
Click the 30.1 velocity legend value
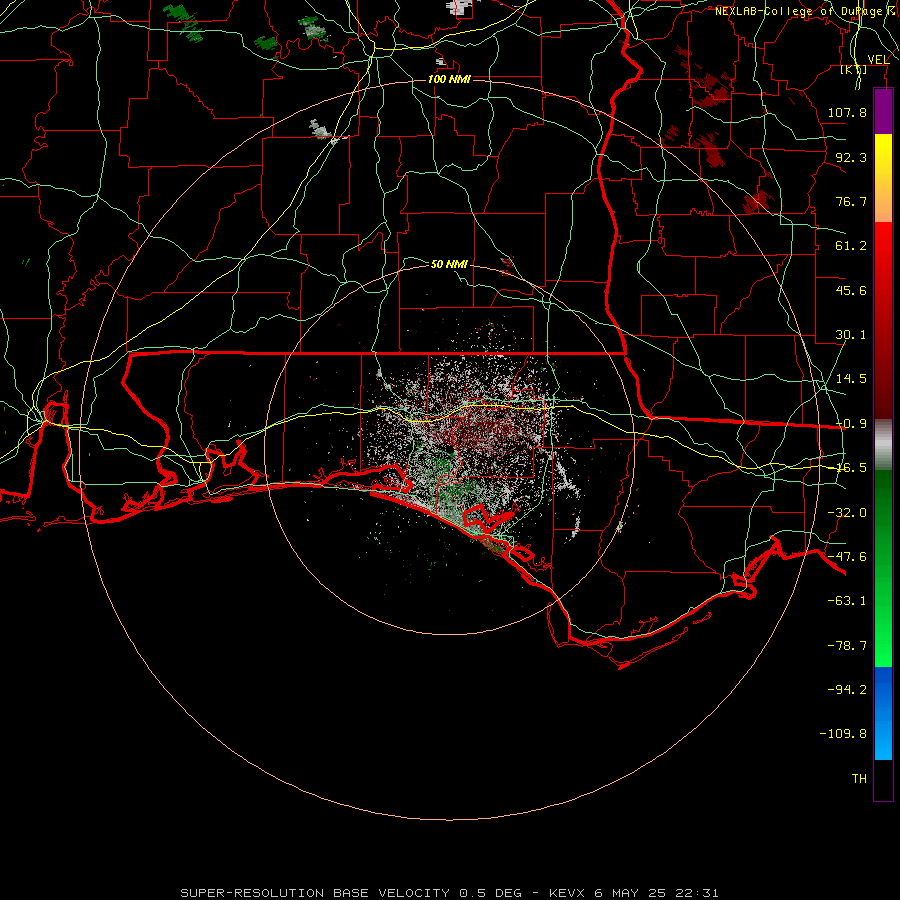[851, 335]
